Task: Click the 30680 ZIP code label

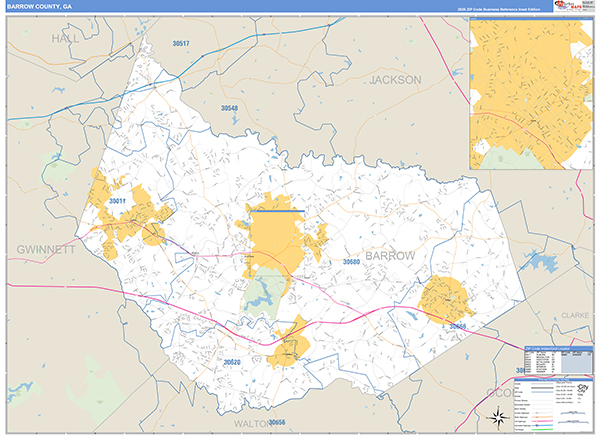Action: pyautogui.click(x=351, y=262)
